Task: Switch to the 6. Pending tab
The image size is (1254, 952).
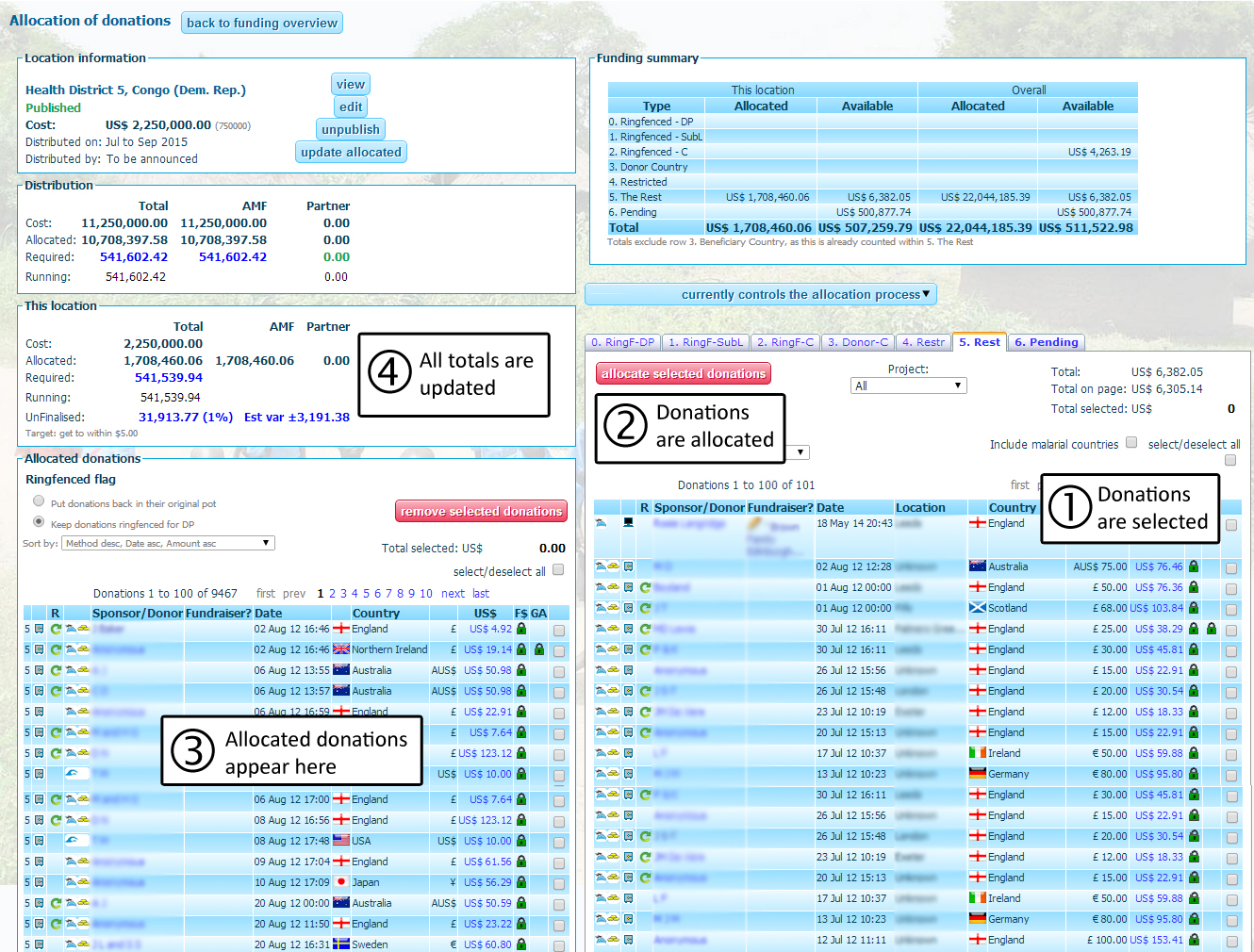Action: pyautogui.click(x=1047, y=342)
